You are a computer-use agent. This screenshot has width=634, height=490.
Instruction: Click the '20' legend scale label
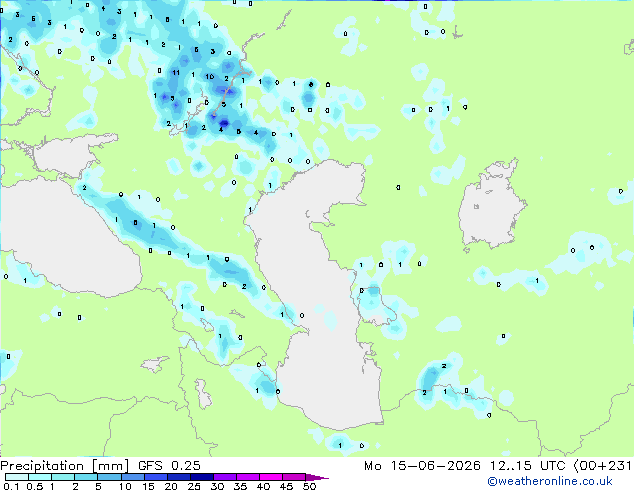pos(171,486)
